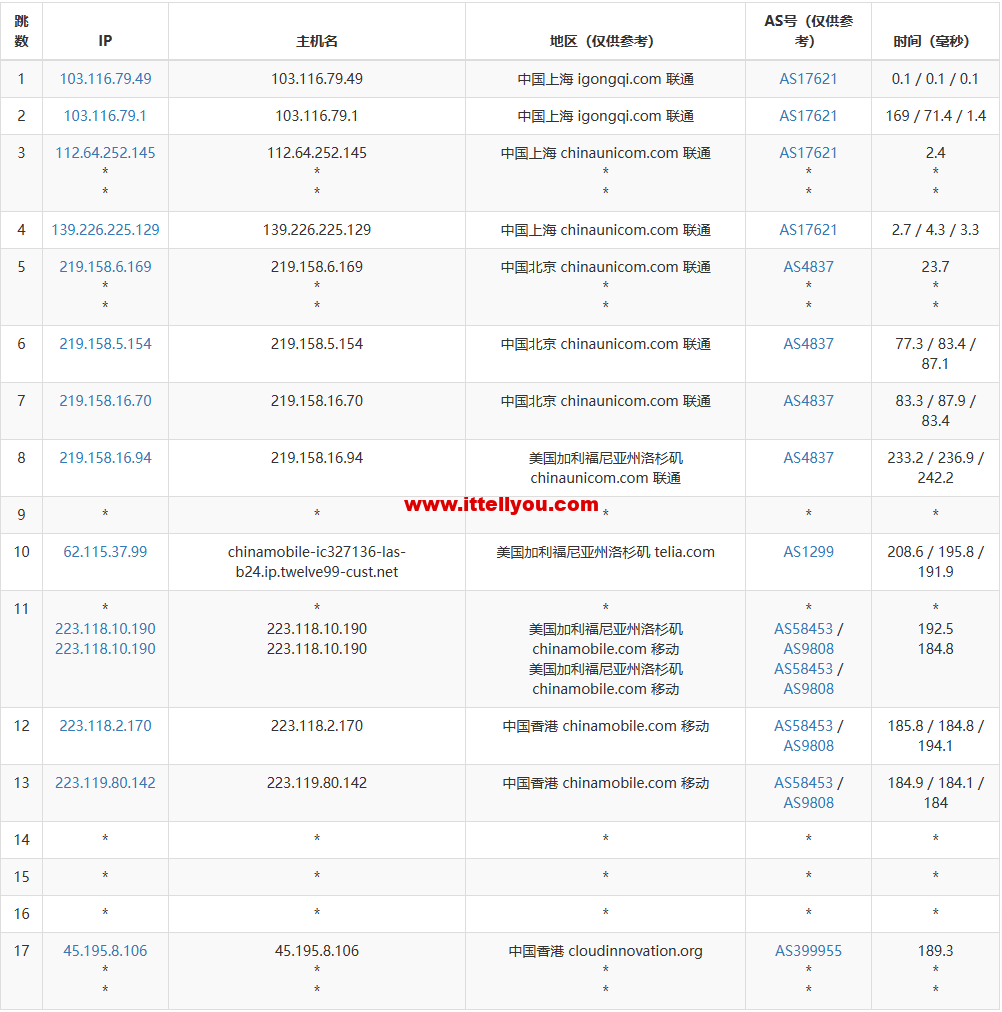Follow AS4837 link in hop 8 row
1002x1012 pixels.
tap(808, 458)
